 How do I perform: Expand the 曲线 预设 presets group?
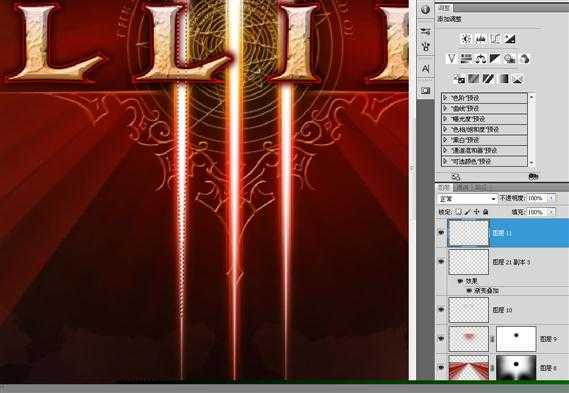tap(445, 108)
